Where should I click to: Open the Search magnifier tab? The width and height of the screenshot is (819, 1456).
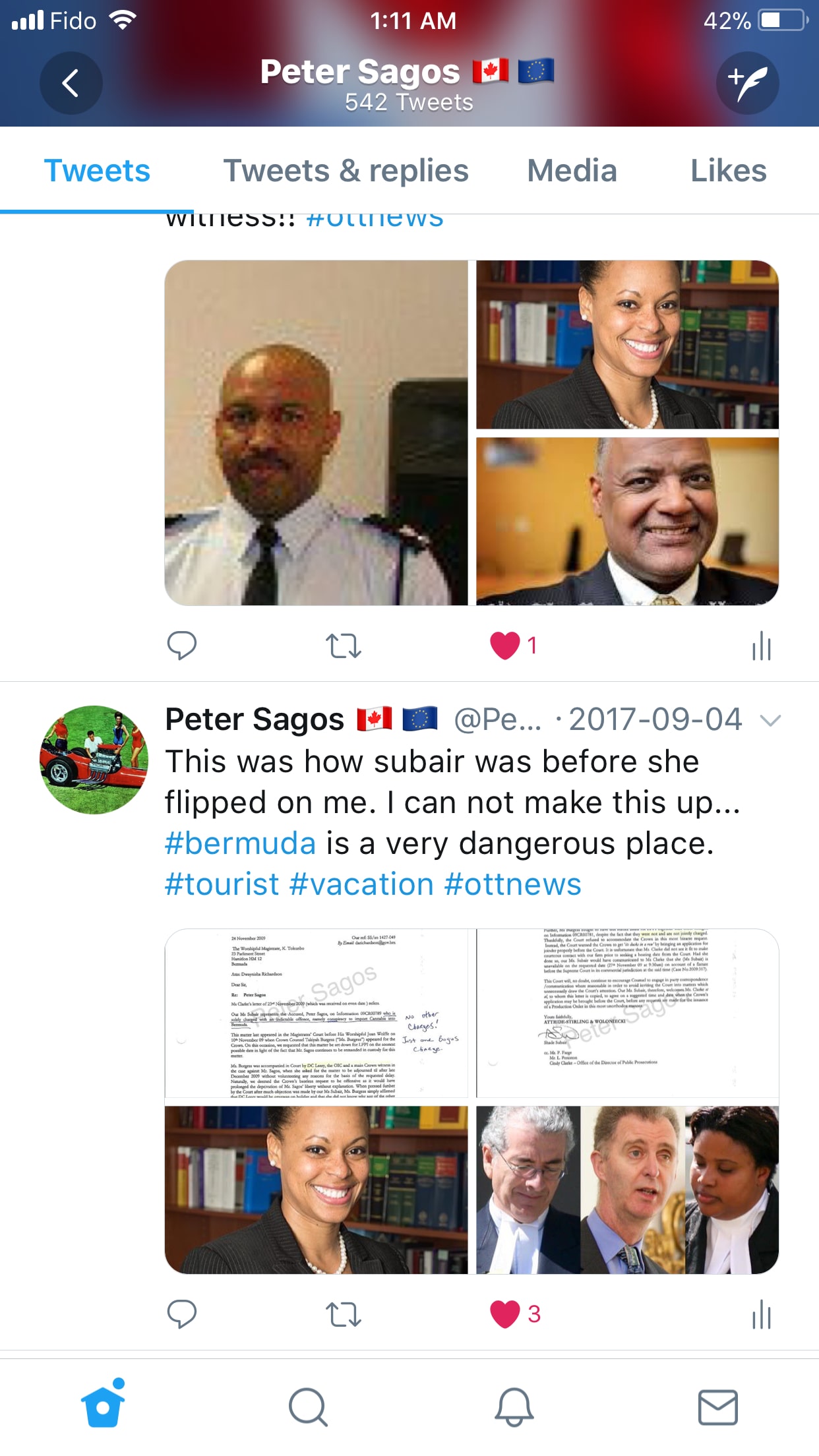pyautogui.click(x=308, y=1407)
